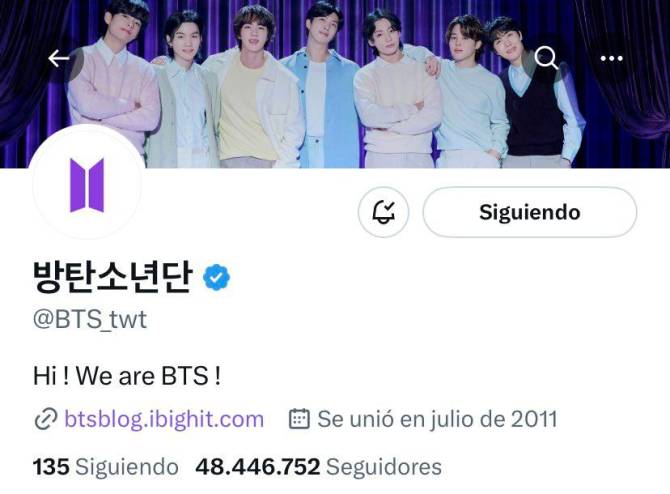
Task: Click the @BTS_twt handle text
Action: click(90, 320)
